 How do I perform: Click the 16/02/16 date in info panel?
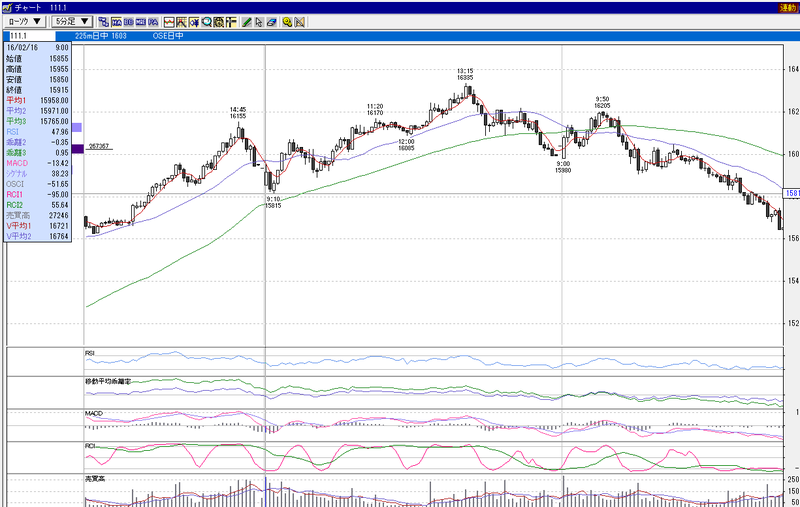click(x=22, y=47)
